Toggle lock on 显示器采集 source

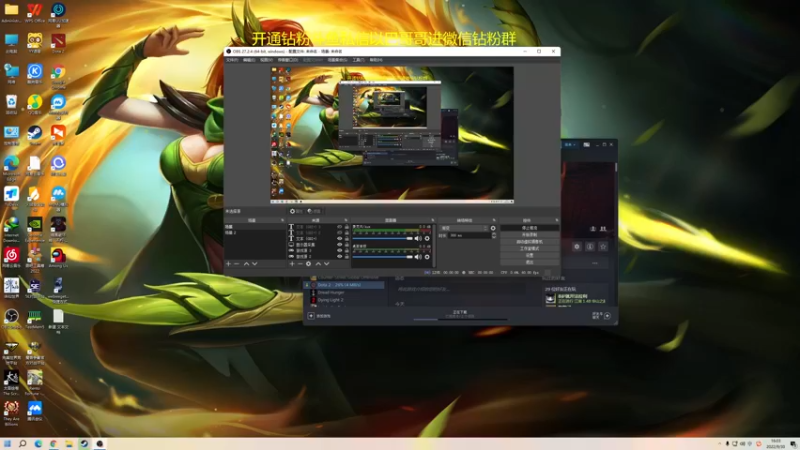347,244
